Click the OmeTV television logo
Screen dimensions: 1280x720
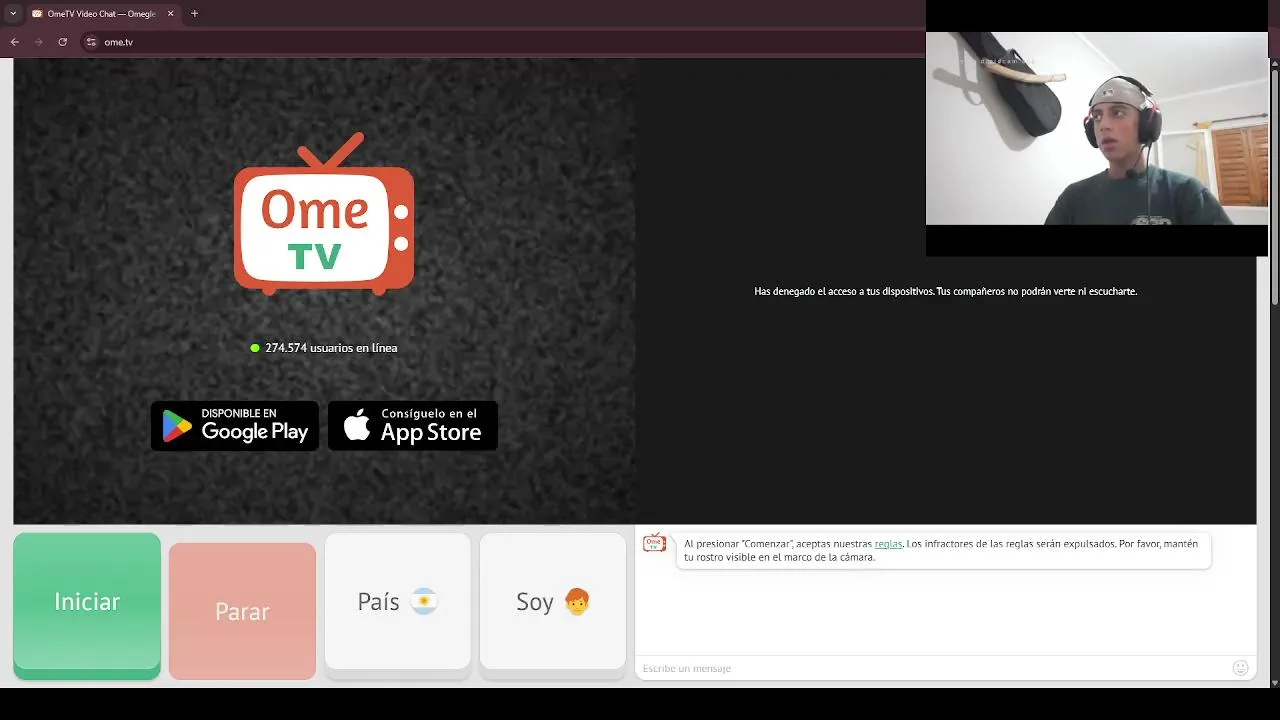click(324, 214)
